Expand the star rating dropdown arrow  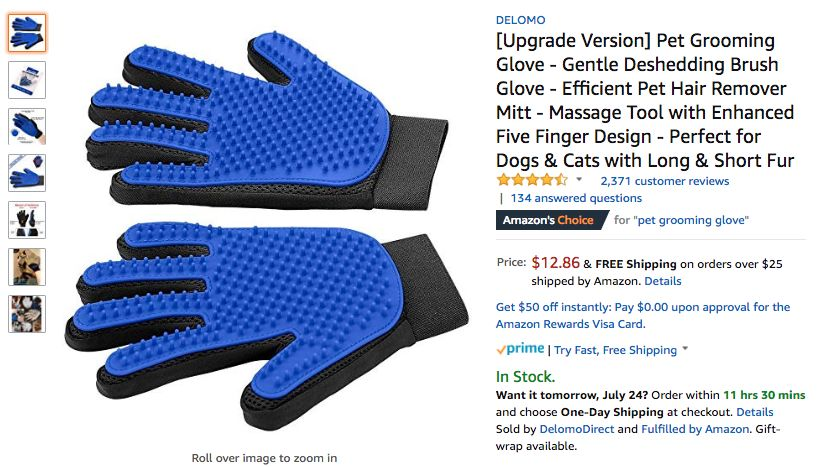579,179
